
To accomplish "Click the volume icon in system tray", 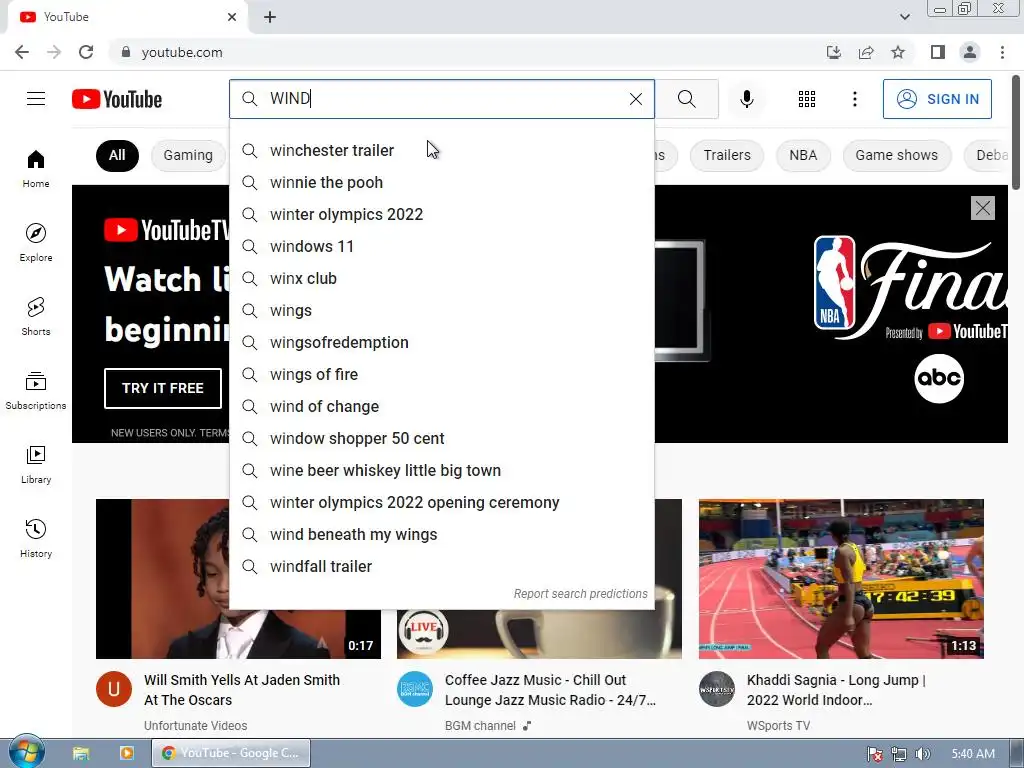I will 921,754.
